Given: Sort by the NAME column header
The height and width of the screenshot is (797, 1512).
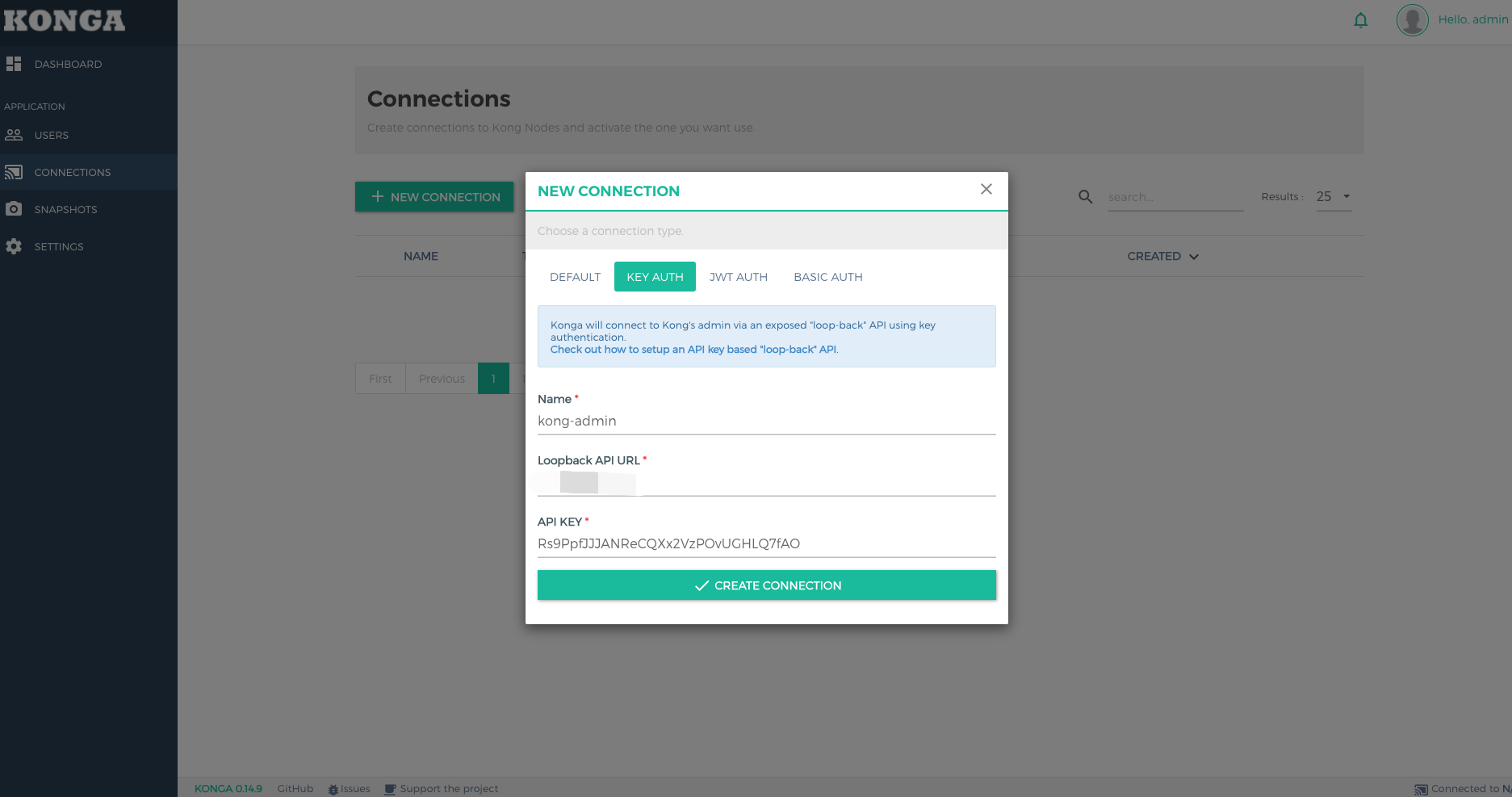Looking at the screenshot, I should pyautogui.click(x=421, y=256).
